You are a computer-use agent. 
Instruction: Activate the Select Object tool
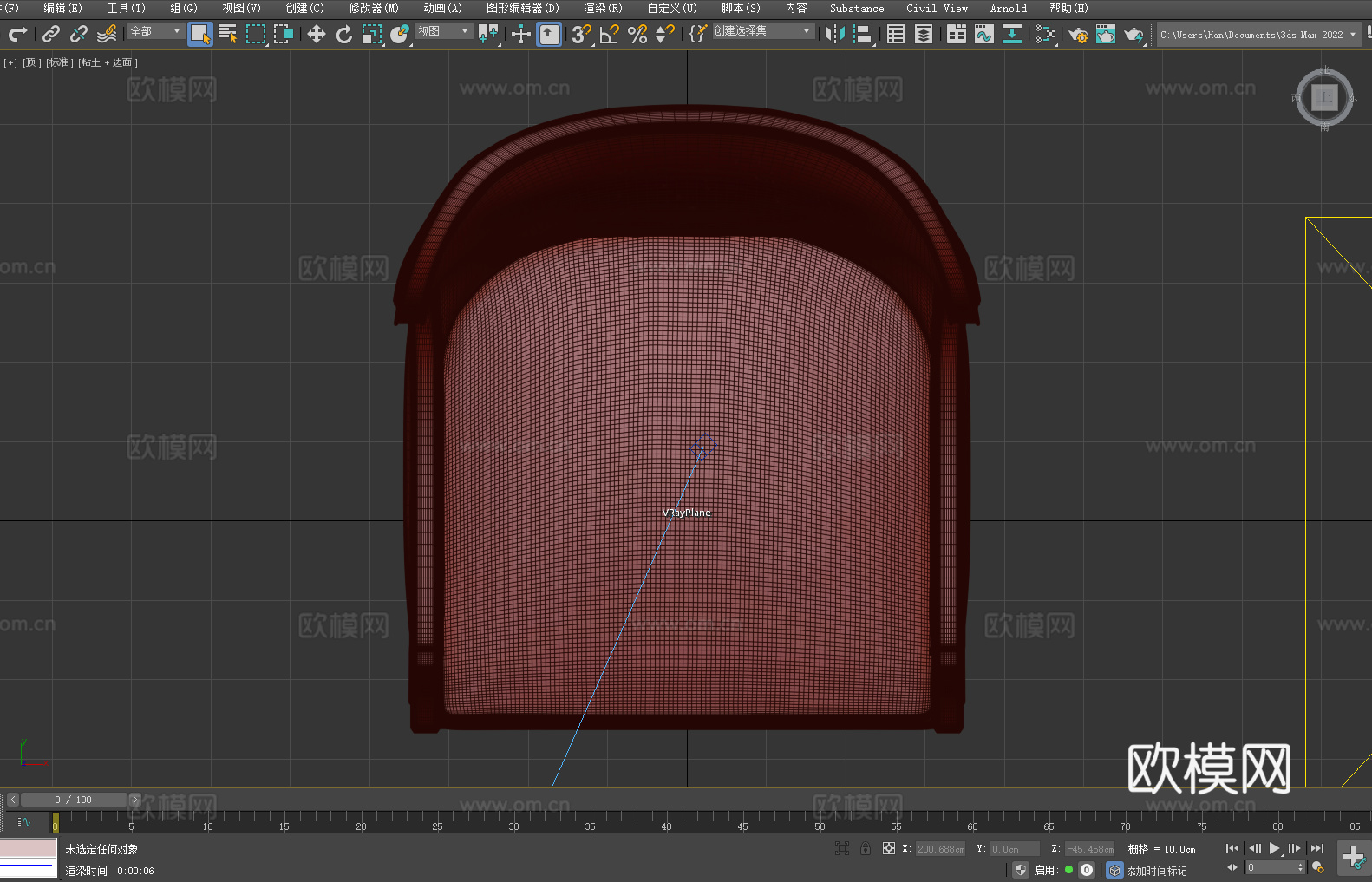200,34
